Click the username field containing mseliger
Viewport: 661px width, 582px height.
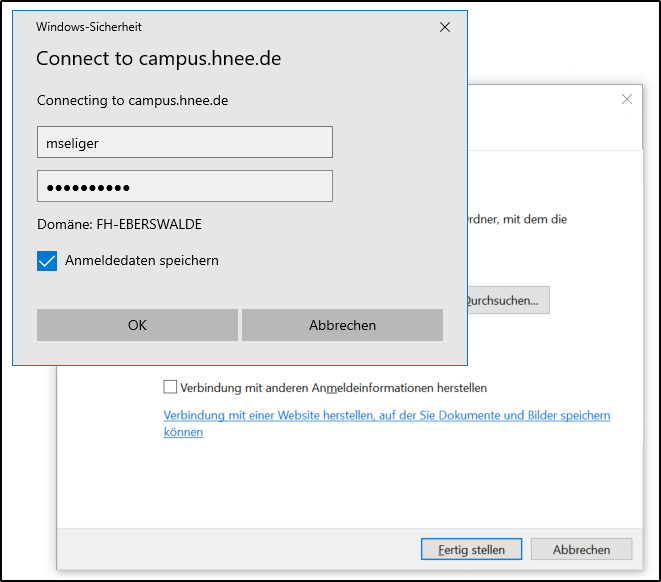point(184,142)
